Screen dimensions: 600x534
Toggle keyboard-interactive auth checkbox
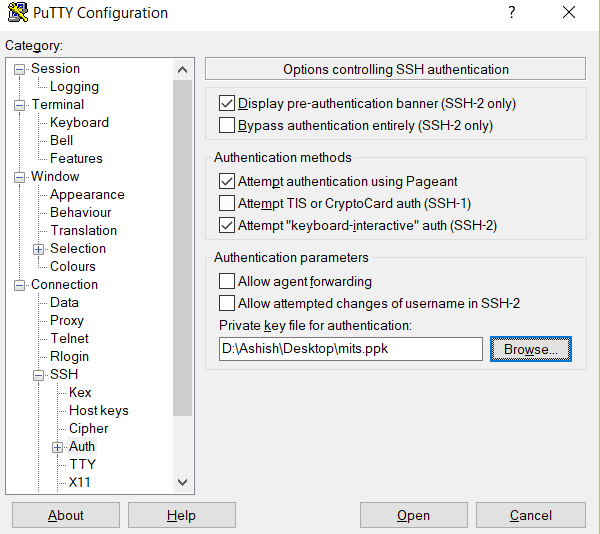point(227,225)
